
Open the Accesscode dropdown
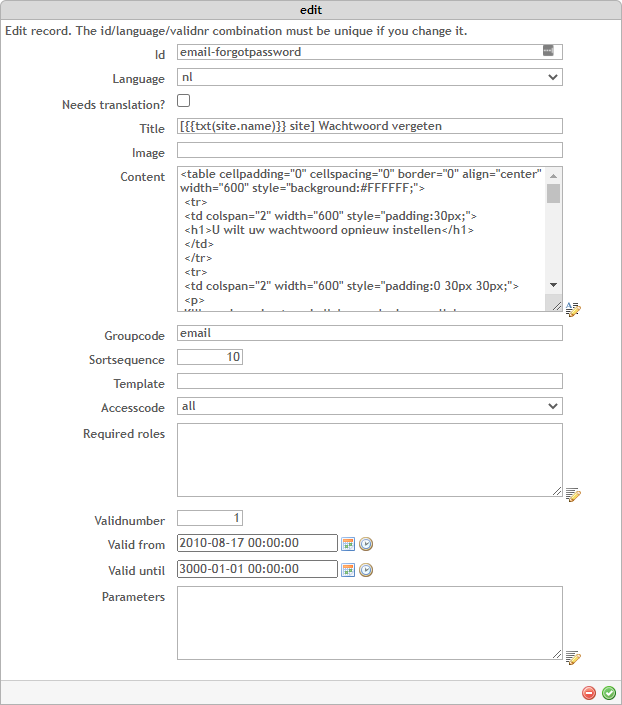pos(370,406)
